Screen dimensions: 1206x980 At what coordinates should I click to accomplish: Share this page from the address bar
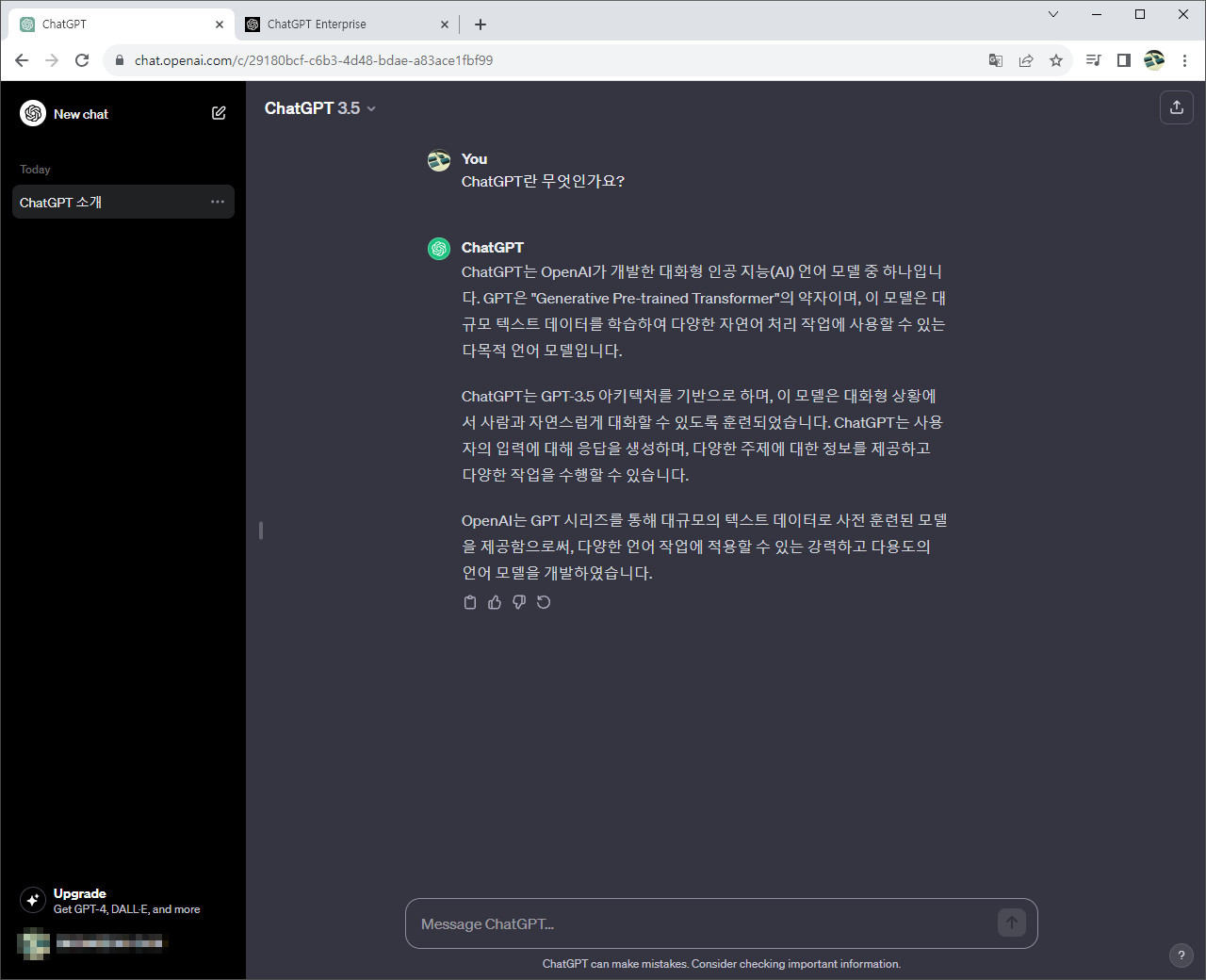(x=1026, y=60)
